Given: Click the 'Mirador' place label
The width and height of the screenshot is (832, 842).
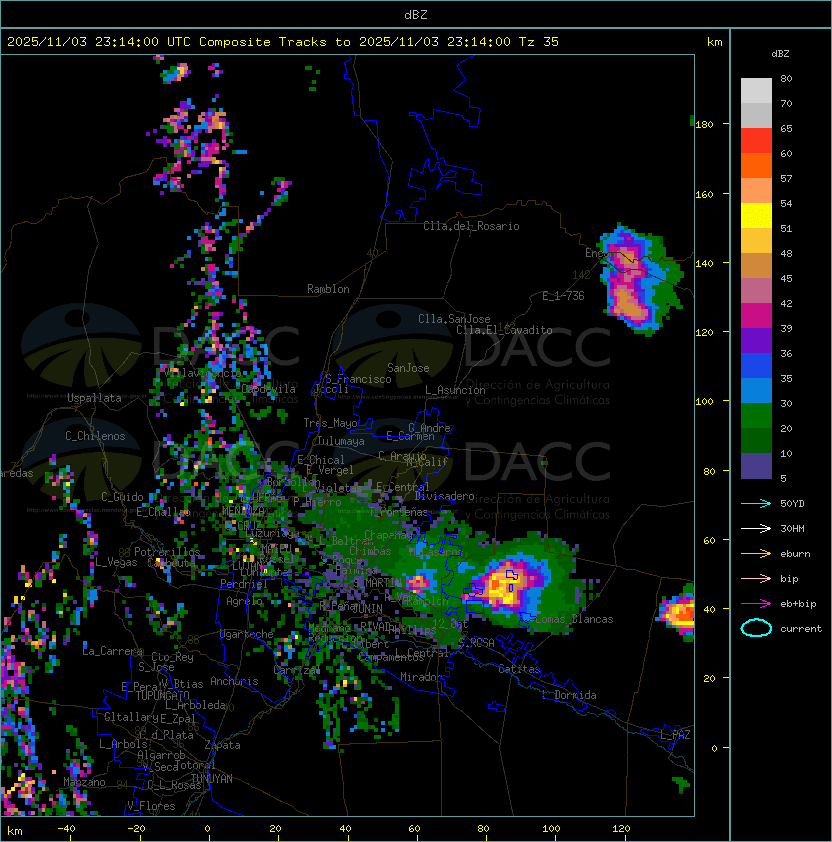Looking at the screenshot, I should tap(421, 677).
